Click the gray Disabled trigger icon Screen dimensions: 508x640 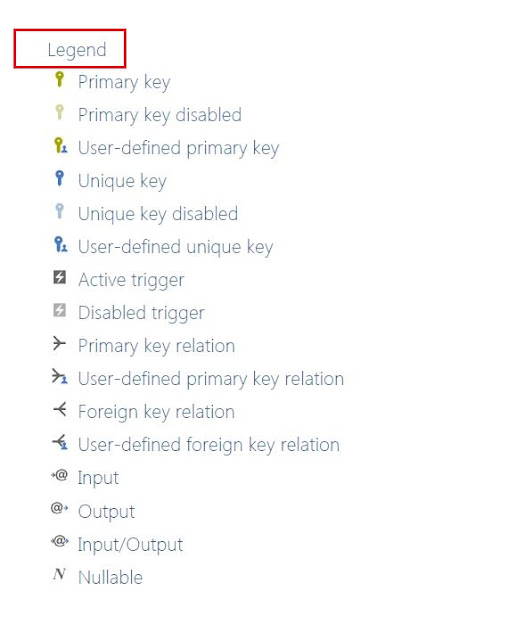60,310
